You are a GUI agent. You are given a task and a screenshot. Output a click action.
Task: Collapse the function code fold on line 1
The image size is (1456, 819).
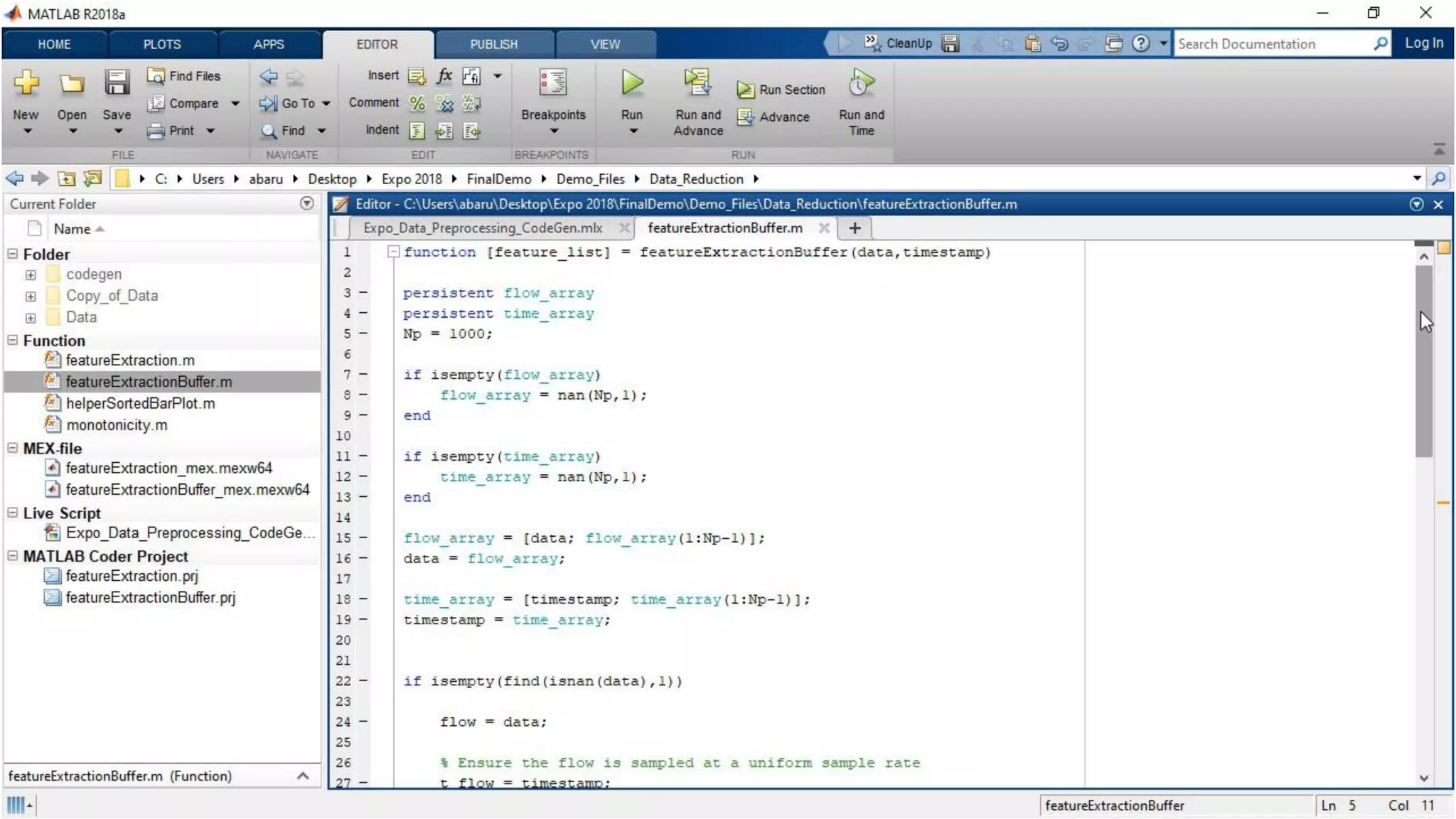point(392,252)
